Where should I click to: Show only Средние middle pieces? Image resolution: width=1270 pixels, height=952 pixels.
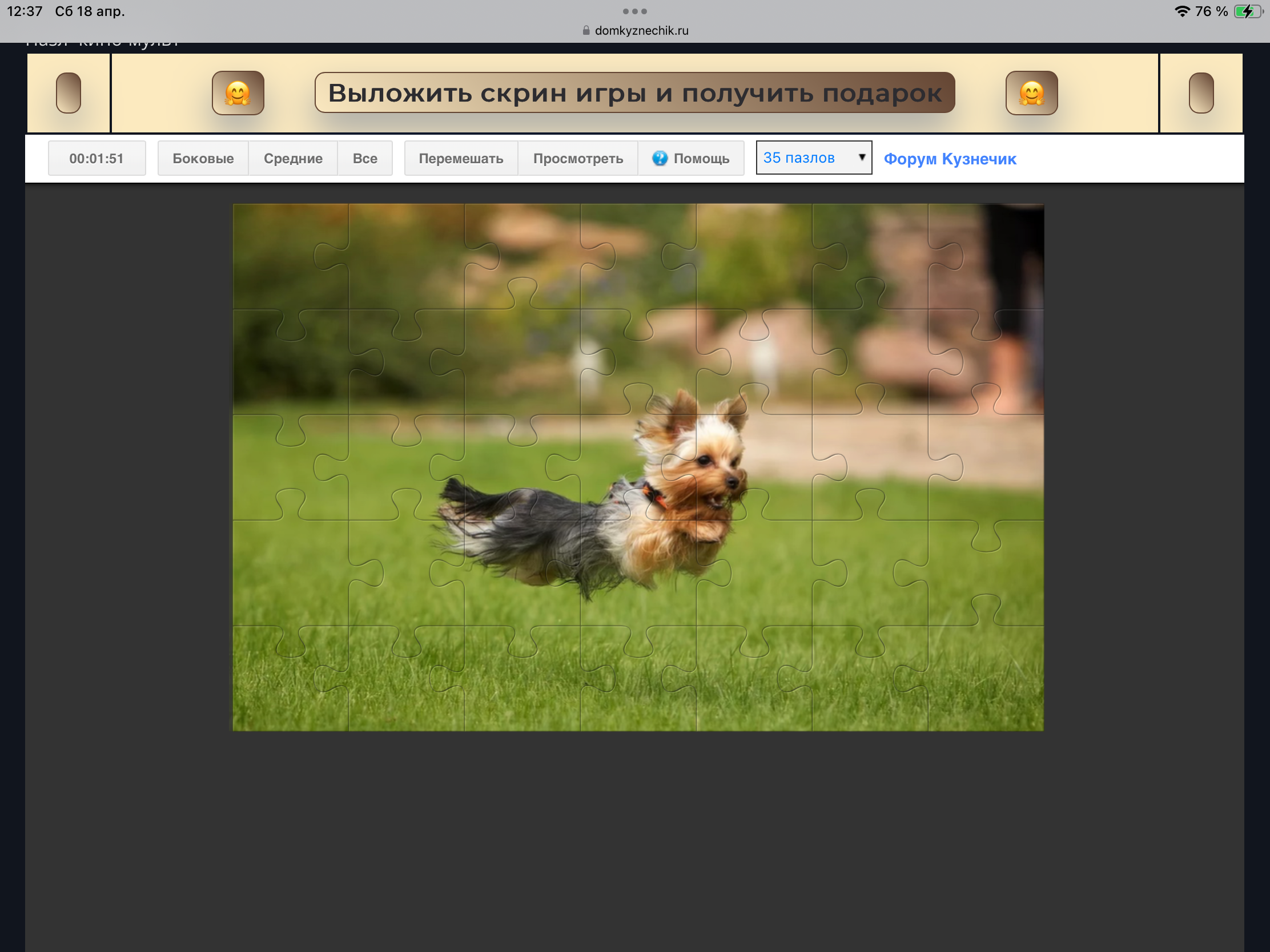[293, 158]
